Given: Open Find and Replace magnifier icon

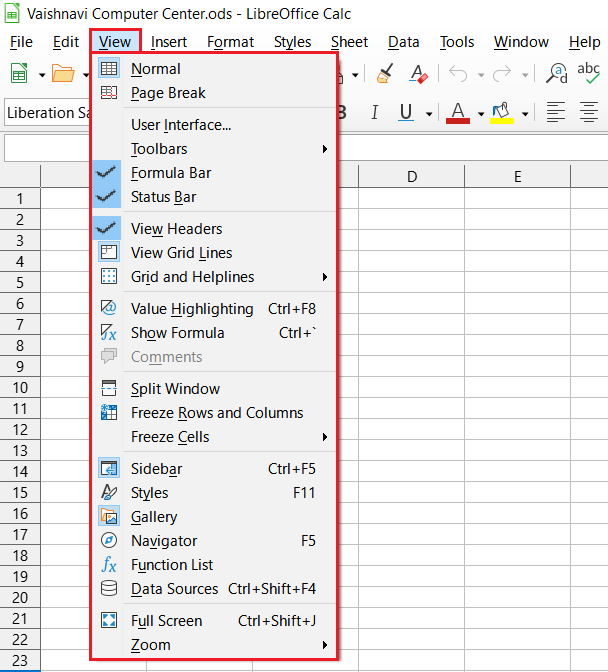Looking at the screenshot, I should click(557, 74).
